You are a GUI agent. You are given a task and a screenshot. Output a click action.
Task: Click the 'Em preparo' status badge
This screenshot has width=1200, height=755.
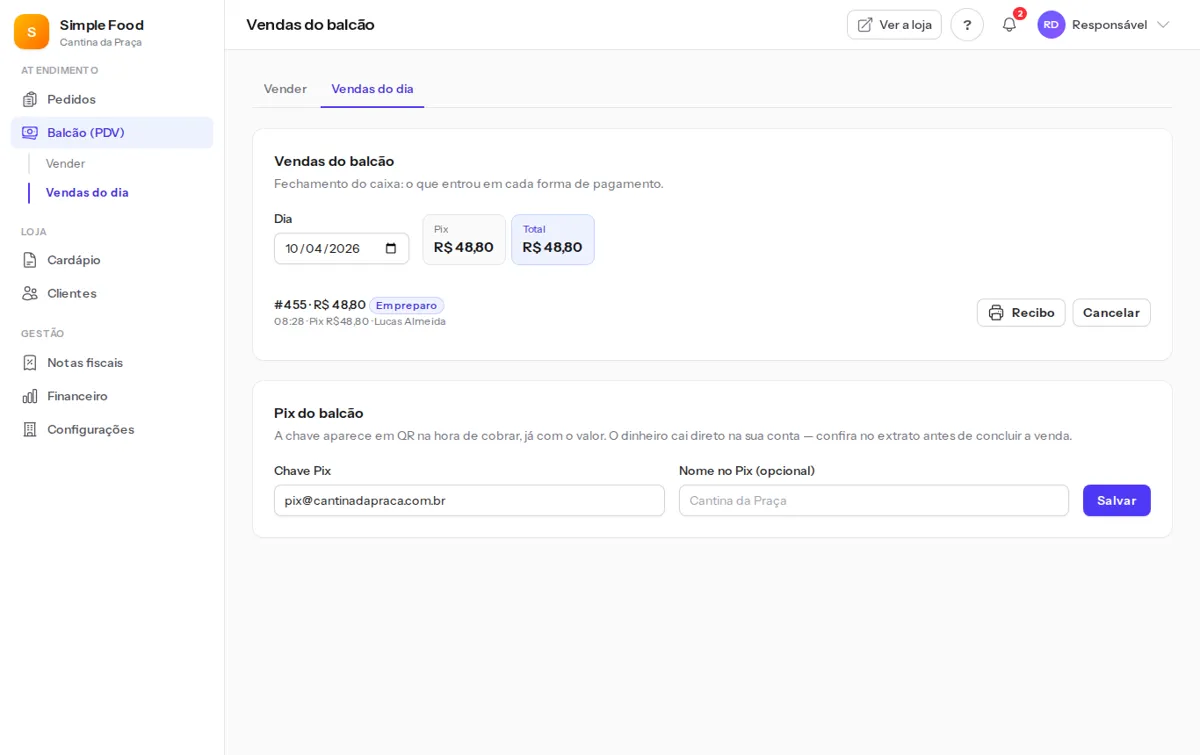click(406, 305)
